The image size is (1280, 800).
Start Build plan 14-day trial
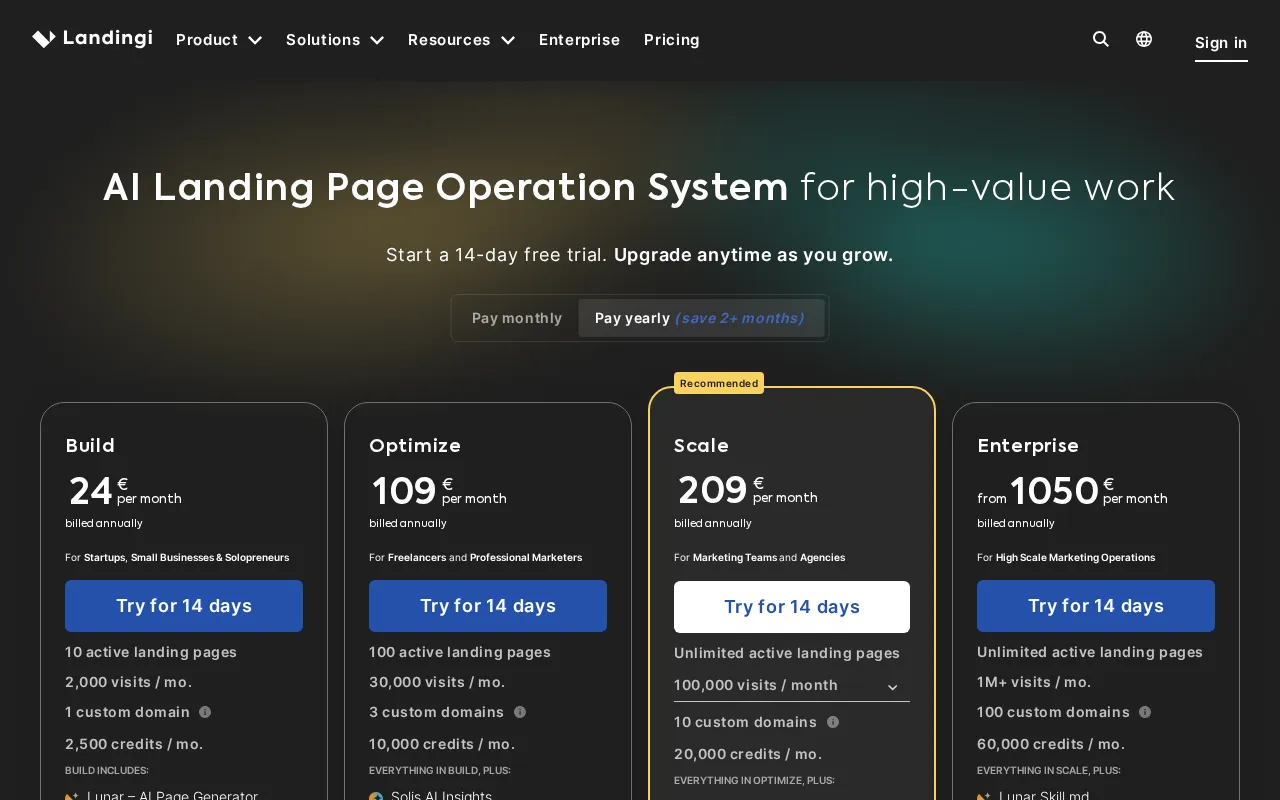pyautogui.click(x=184, y=606)
